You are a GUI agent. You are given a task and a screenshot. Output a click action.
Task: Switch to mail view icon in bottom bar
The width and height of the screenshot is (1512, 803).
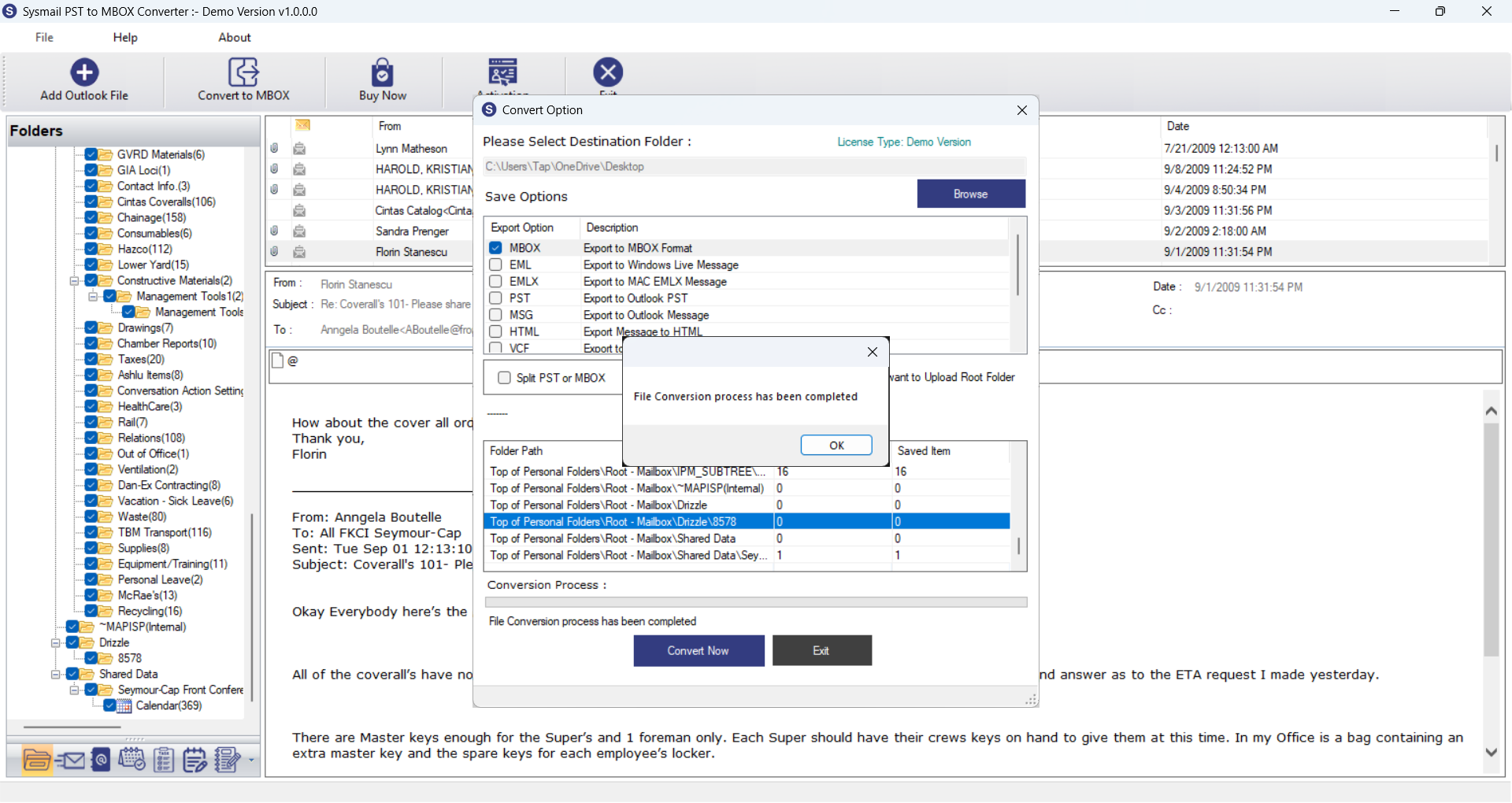70,760
